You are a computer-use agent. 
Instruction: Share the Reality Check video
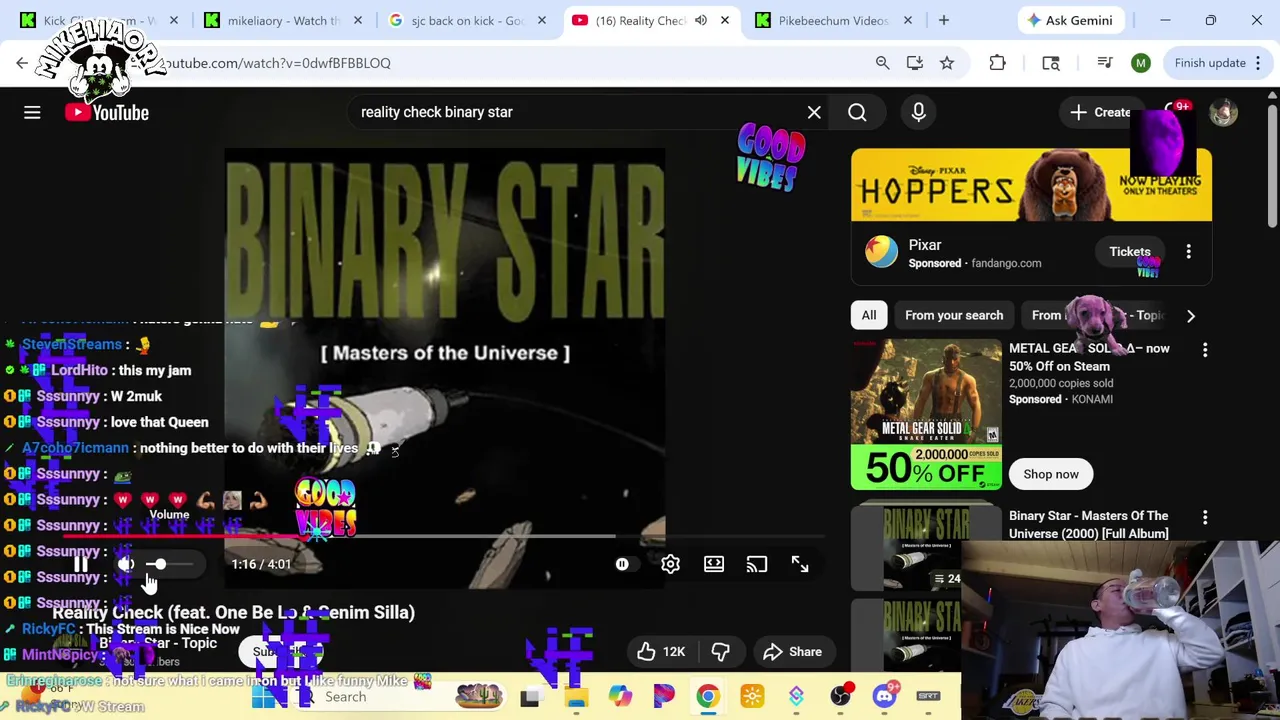pyautogui.click(x=792, y=652)
